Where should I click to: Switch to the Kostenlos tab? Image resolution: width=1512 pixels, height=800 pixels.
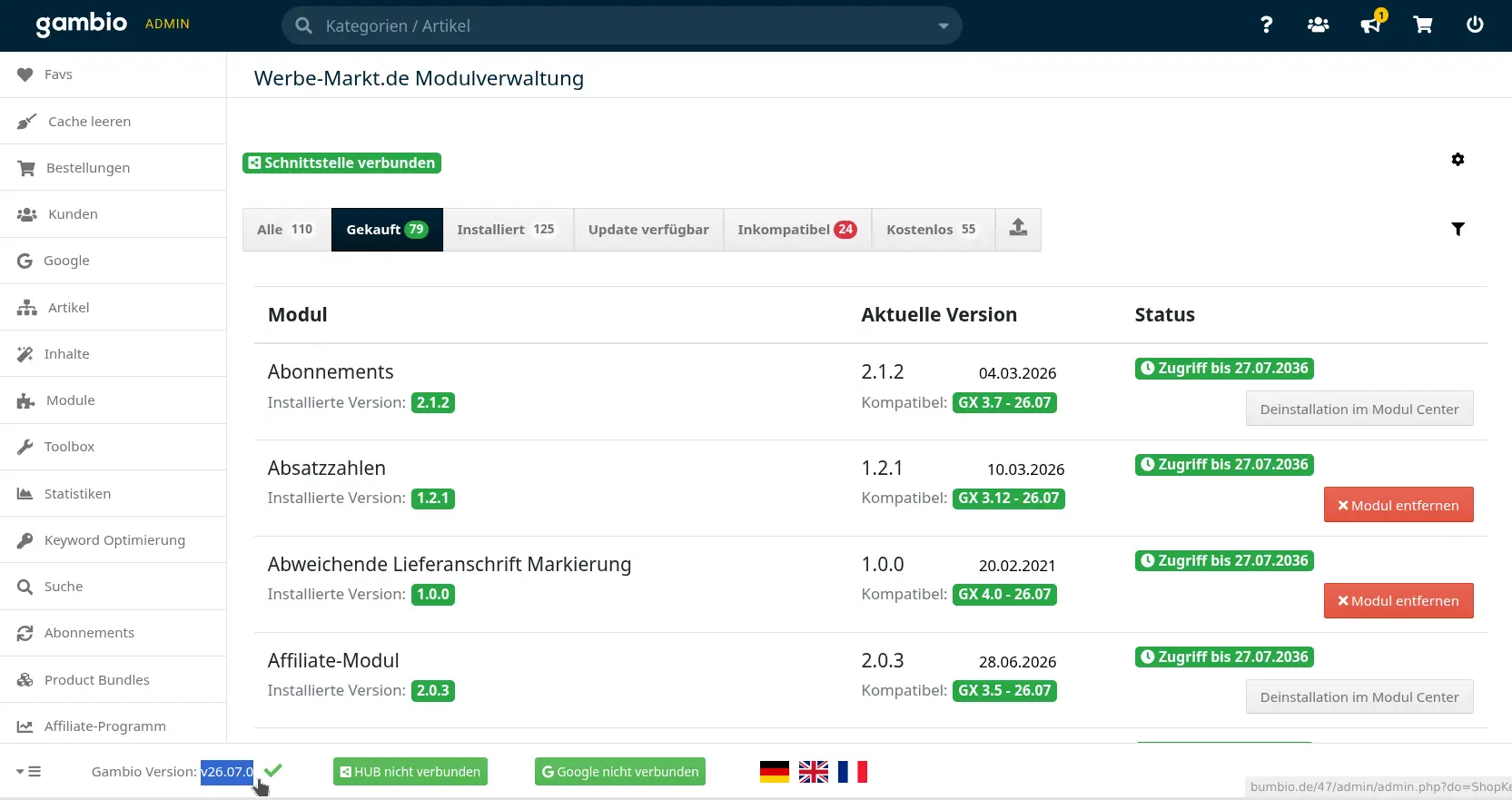[x=933, y=230]
